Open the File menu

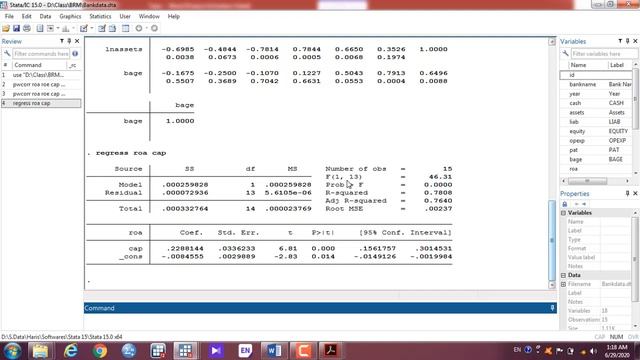tap(9, 16)
